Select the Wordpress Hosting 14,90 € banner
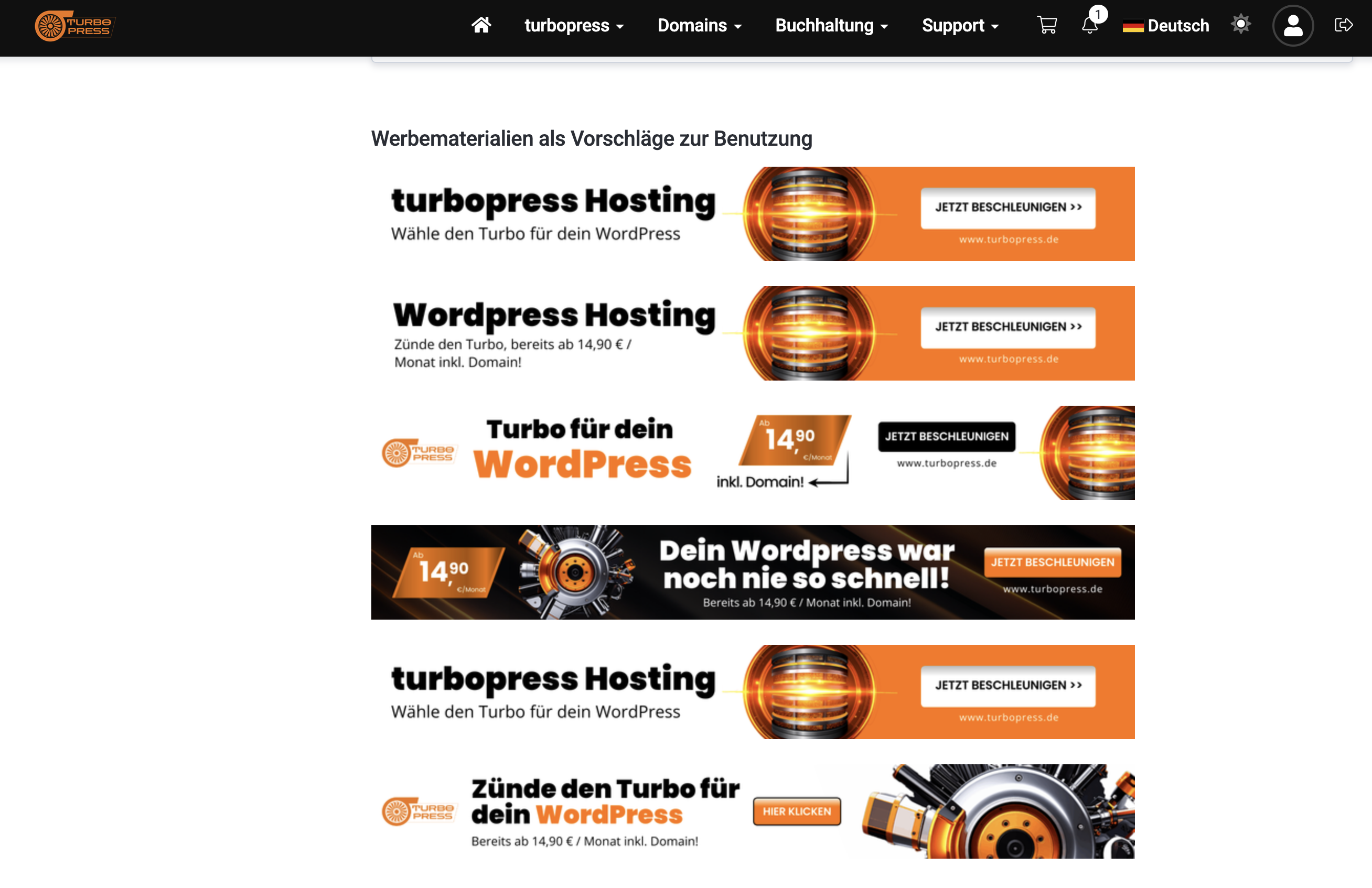This screenshot has width=1372, height=888. 752,333
